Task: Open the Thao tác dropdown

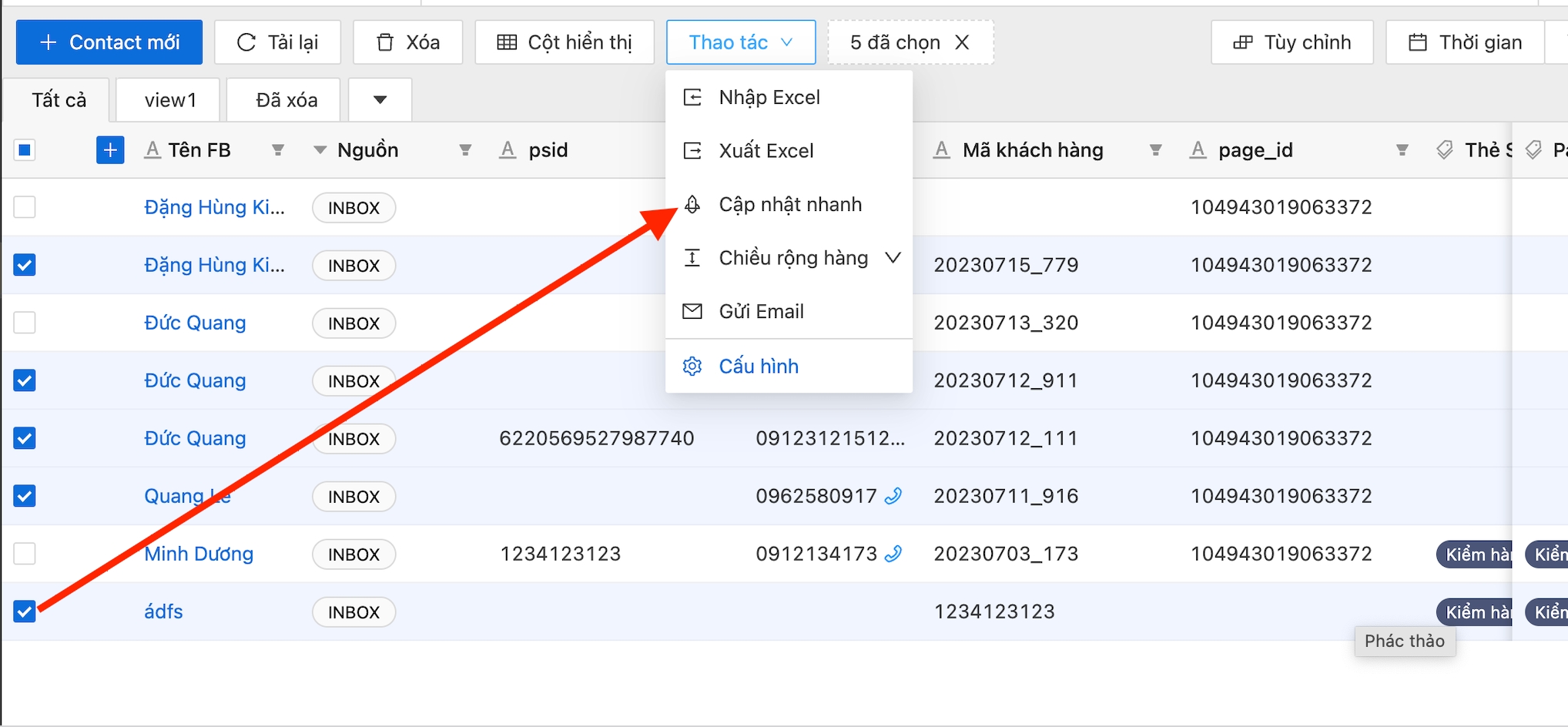Action: [x=740, y=42]
